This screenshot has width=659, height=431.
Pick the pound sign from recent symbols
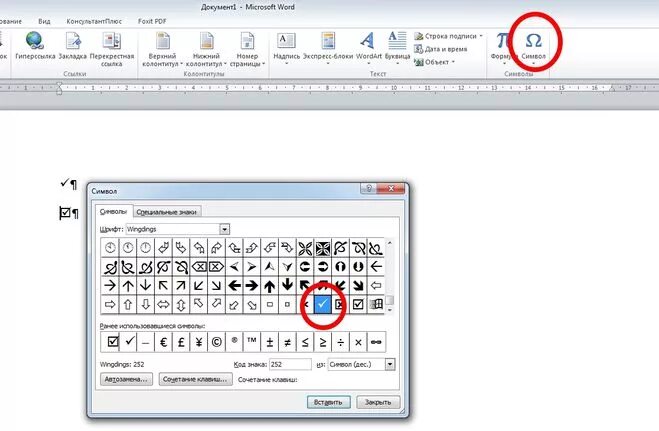pyautogui.click(x=181, y=342)
